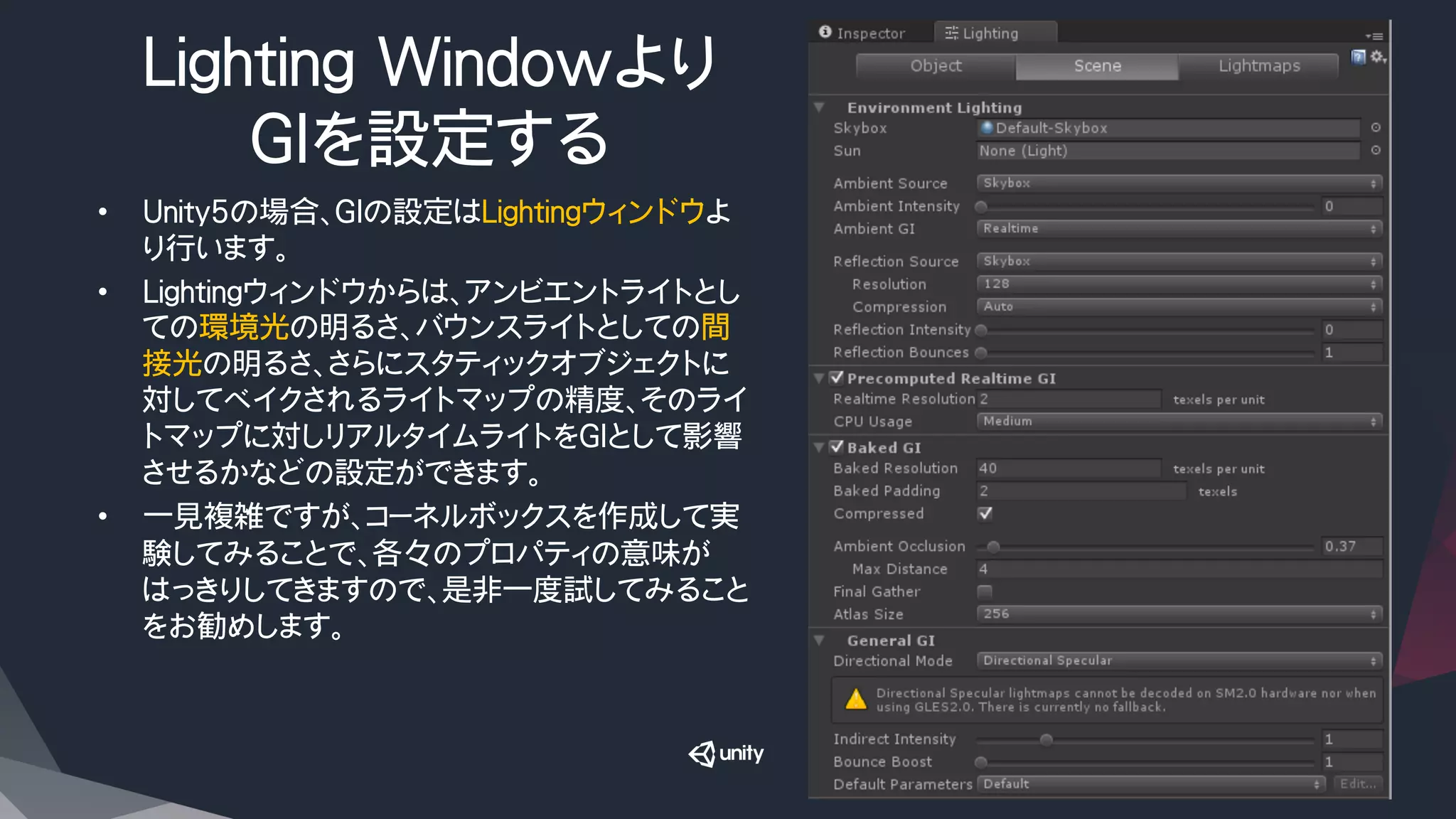
Task: Click the Sun None (Light) field
Action: [1168, 151]
